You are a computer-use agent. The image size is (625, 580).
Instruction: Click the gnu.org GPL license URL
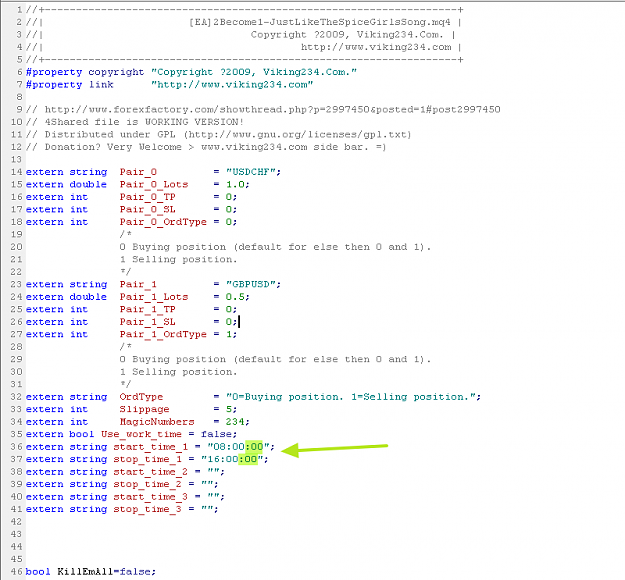tap(297, 134)
